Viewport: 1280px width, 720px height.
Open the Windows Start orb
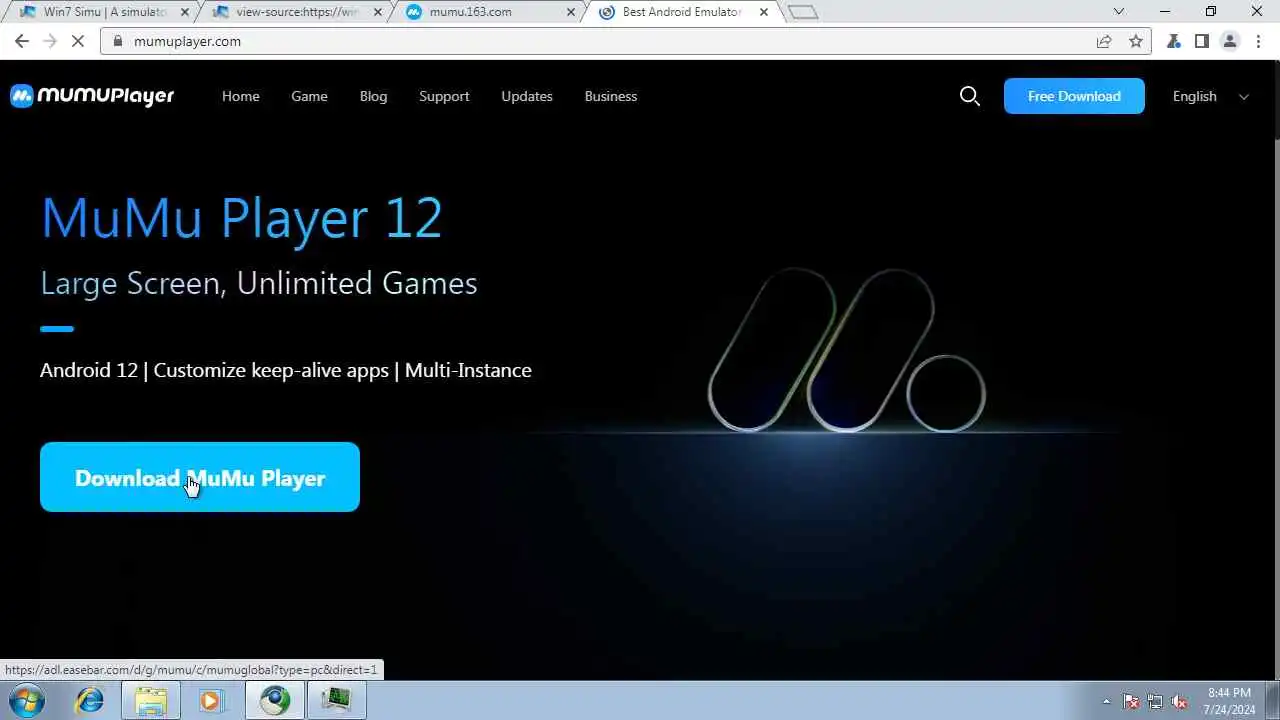pos(27,700)
